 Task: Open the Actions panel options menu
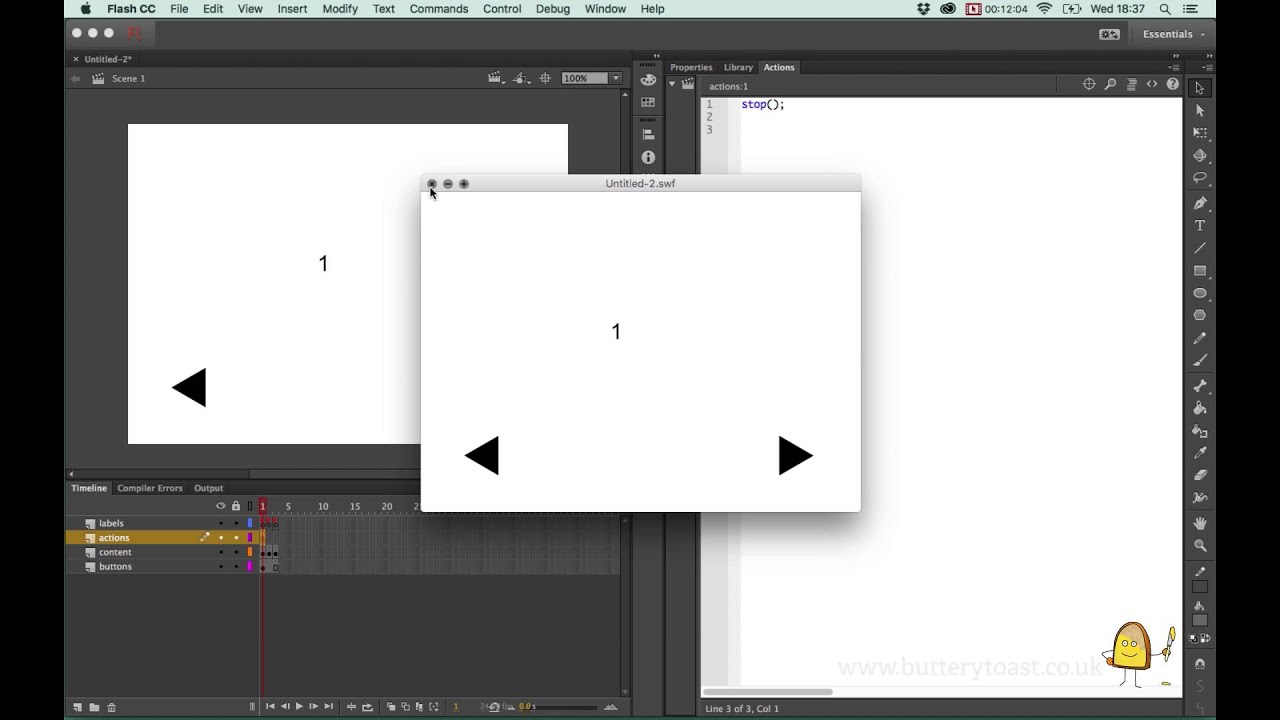point(1173,67)
